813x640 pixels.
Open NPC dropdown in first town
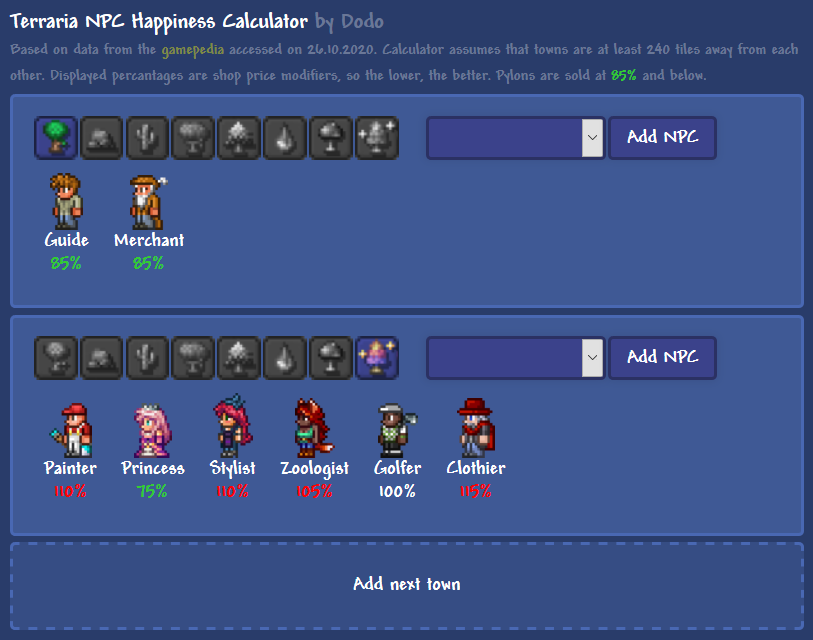coord(515,138)
